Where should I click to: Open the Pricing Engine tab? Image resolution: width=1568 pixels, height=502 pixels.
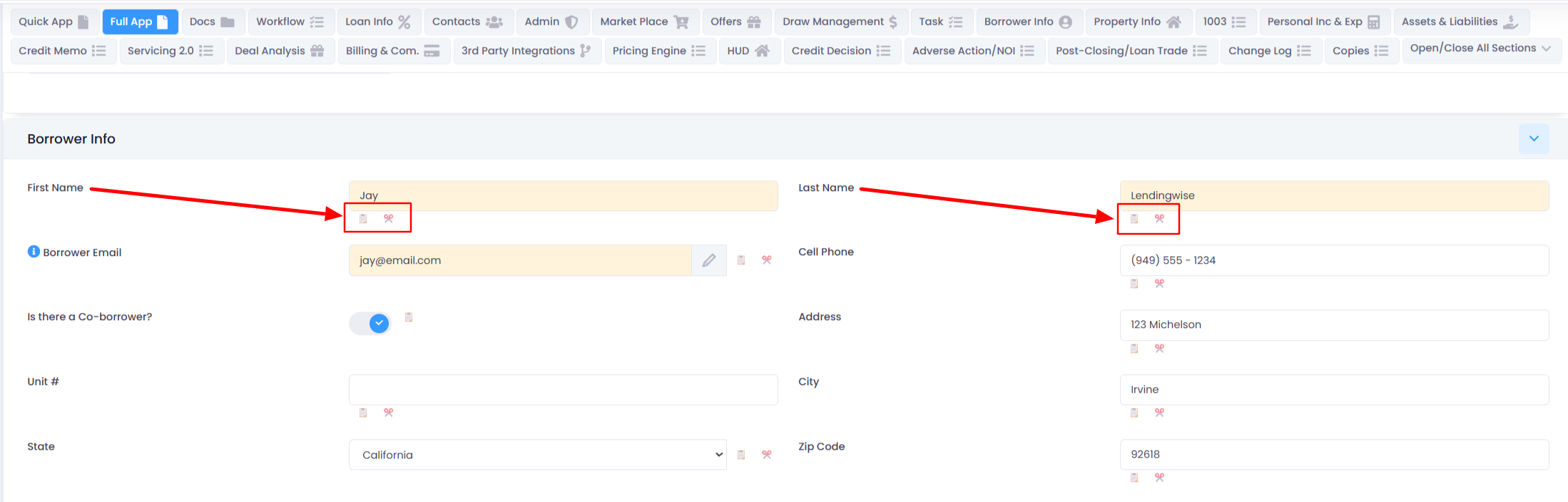(658, 51)
